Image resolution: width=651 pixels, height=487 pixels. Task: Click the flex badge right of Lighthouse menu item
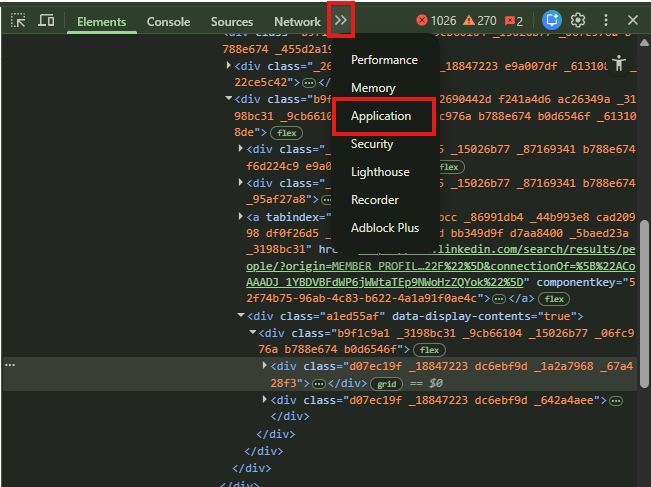point(450,167)
